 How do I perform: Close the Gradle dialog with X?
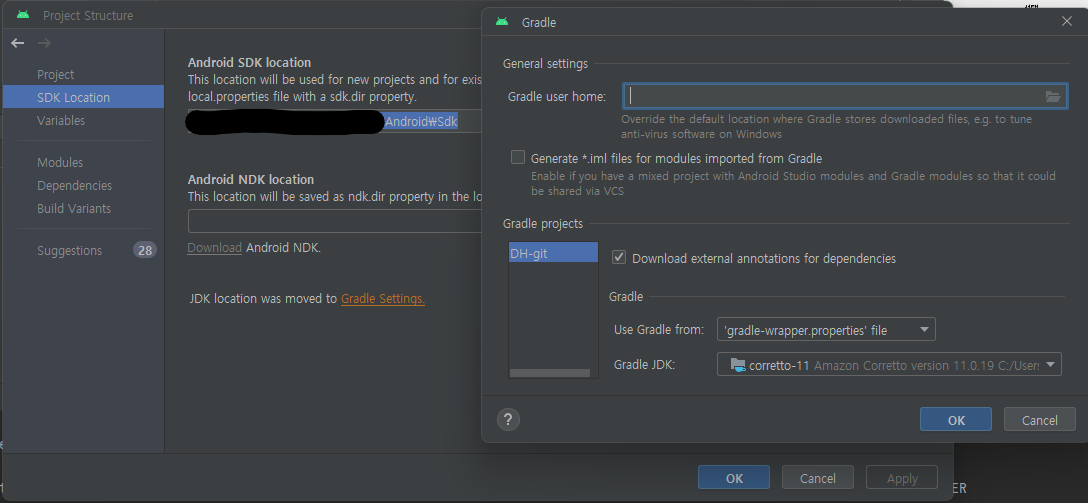1066,22
